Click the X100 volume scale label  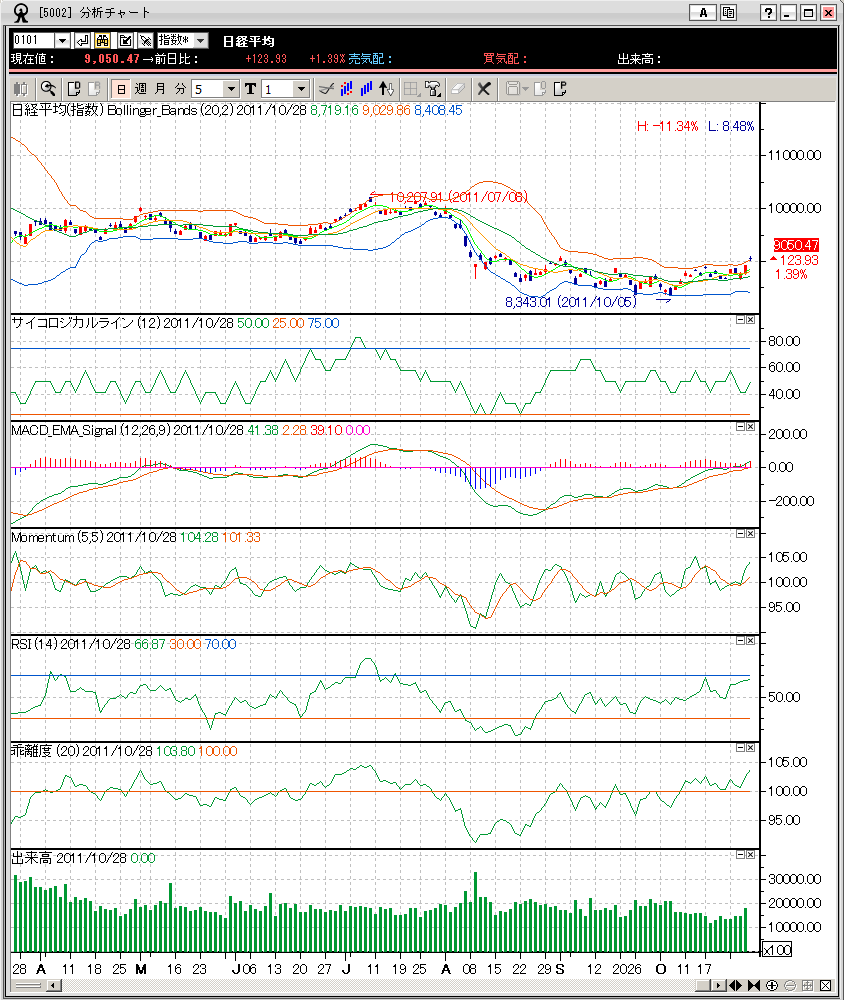776,948
